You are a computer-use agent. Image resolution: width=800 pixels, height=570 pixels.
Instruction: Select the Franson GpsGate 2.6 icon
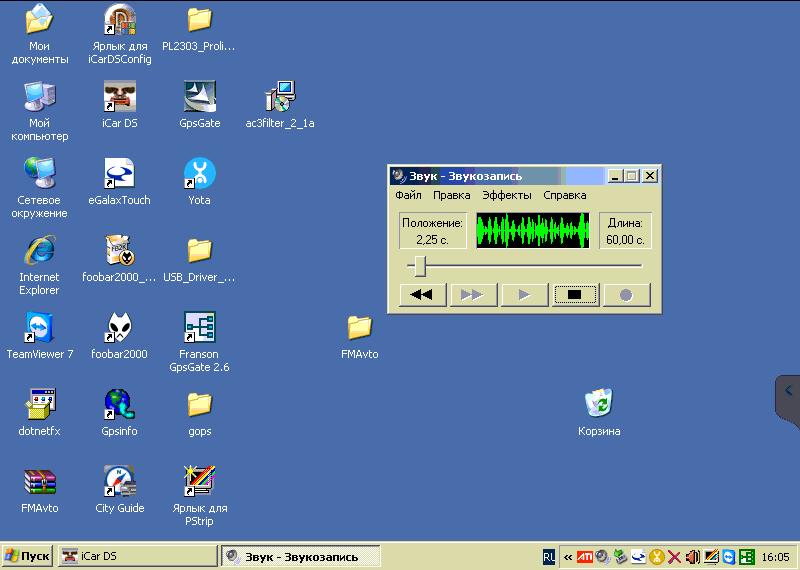pyautogui.click(x=199, y=328)
